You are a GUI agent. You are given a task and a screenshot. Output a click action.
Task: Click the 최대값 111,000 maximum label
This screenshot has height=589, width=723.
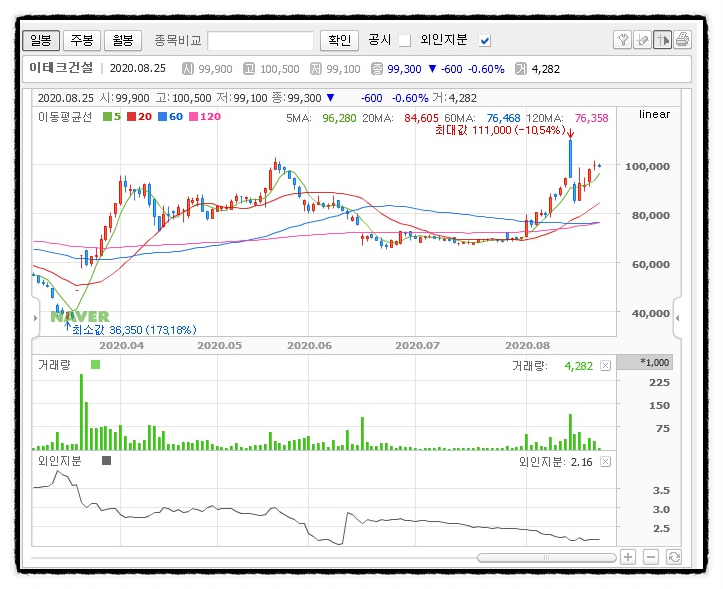coord(500,130)
